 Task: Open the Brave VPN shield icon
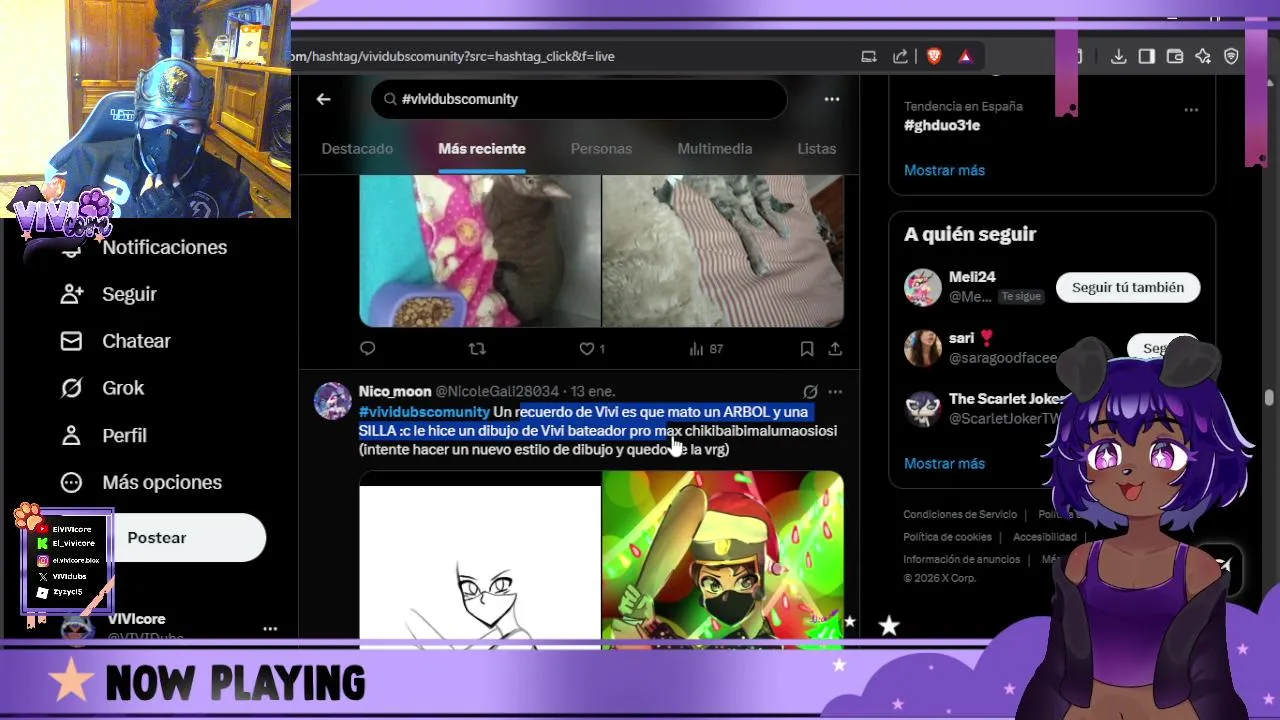coord(1231,57)
